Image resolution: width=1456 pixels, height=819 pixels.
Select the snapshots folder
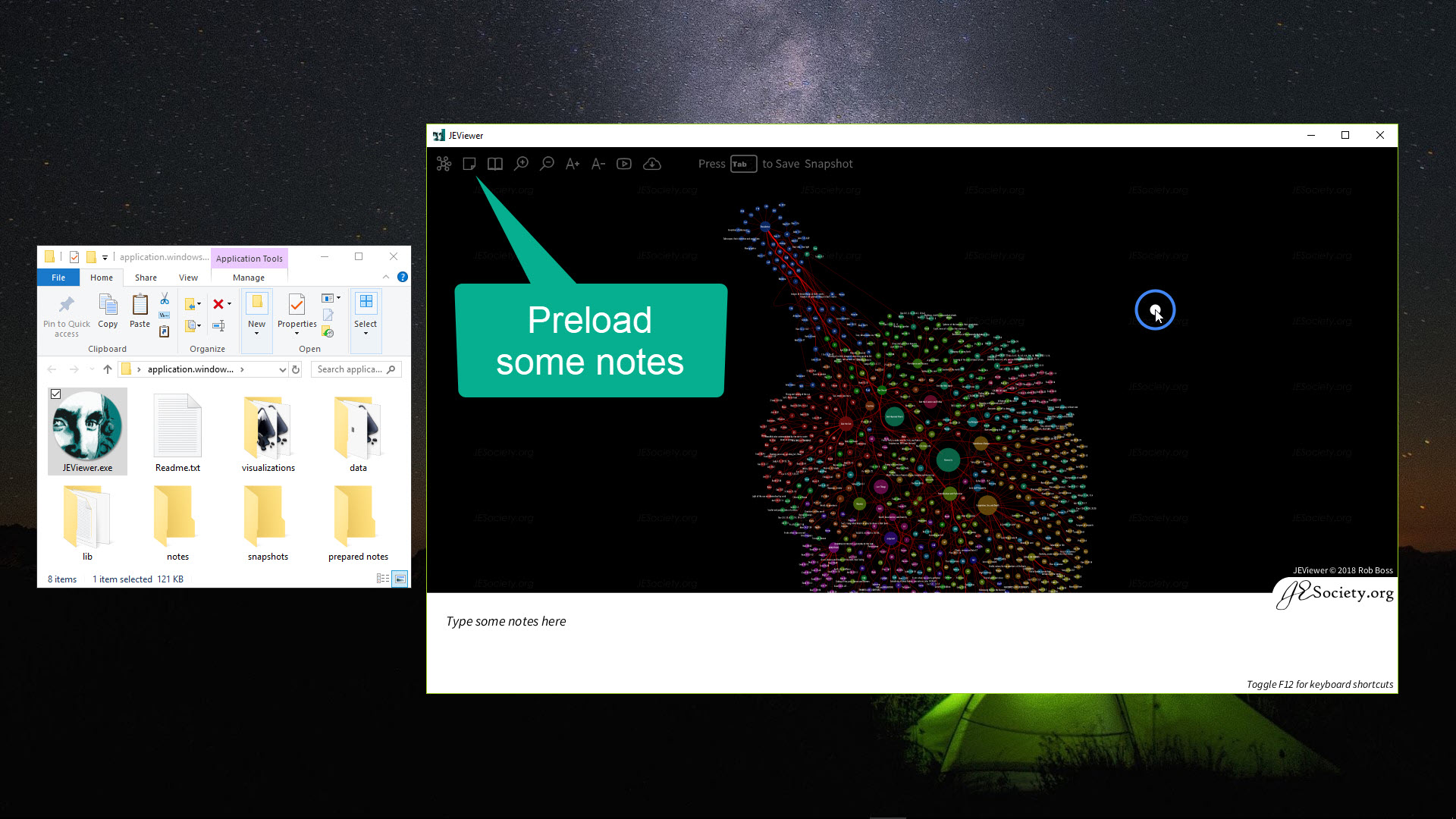point(268,523)
